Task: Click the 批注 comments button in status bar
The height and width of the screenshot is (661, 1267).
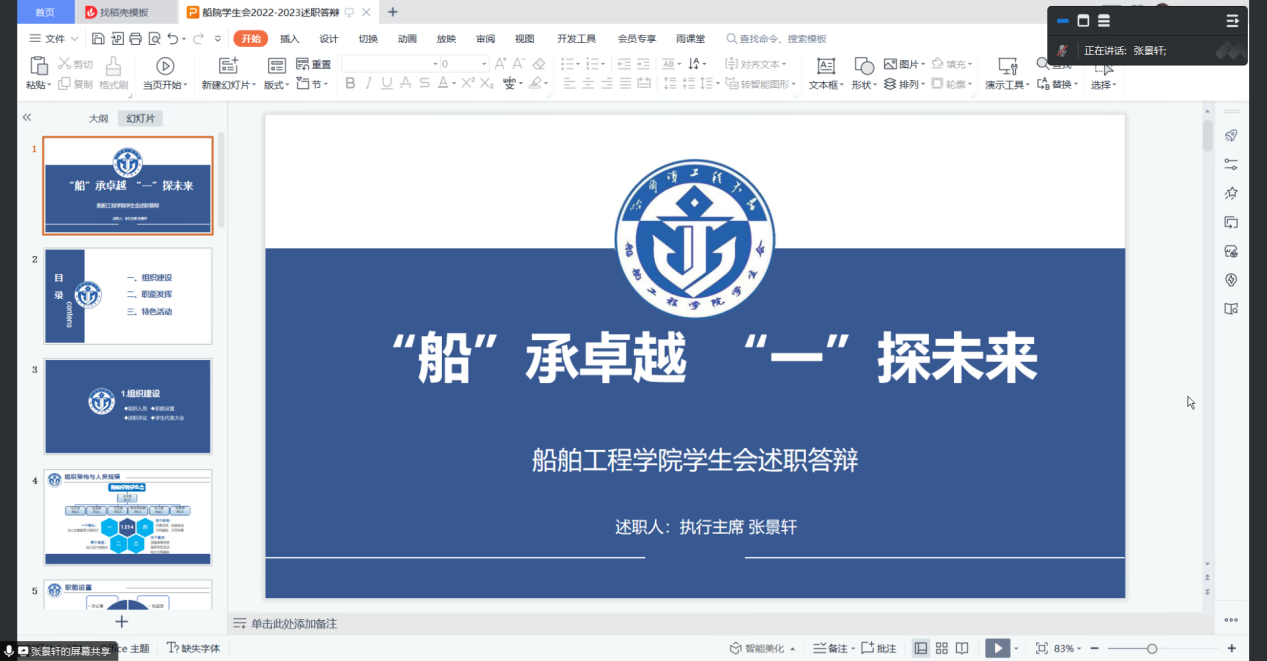Action: point(878,648)
